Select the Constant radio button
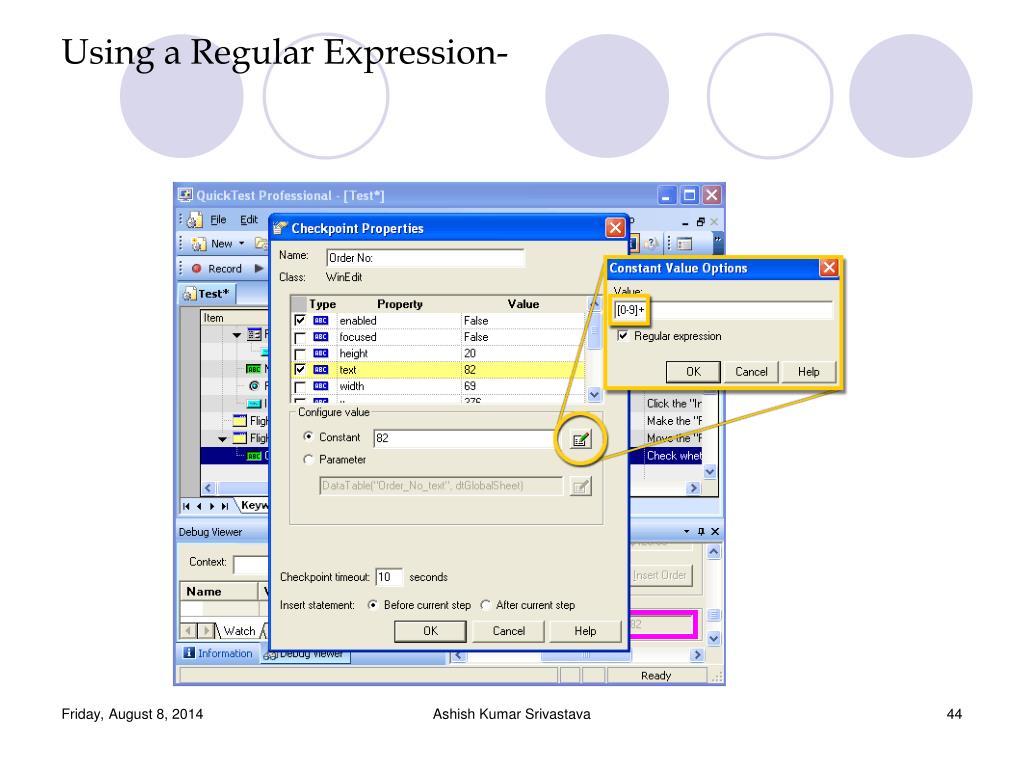 [x=308, y=436]
